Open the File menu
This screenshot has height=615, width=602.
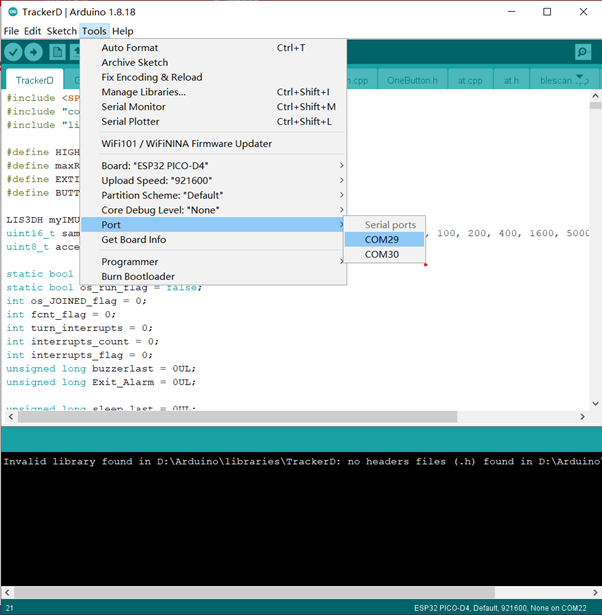pos(11,31)
